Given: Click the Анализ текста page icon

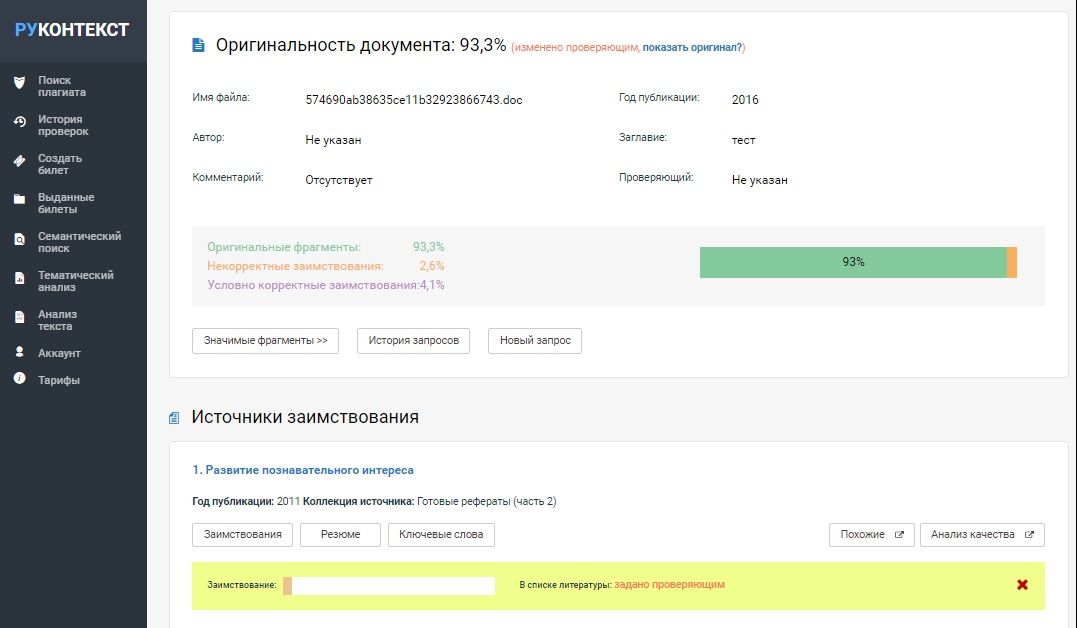Looking at the screenshot, I should click(x=19, y=317).
